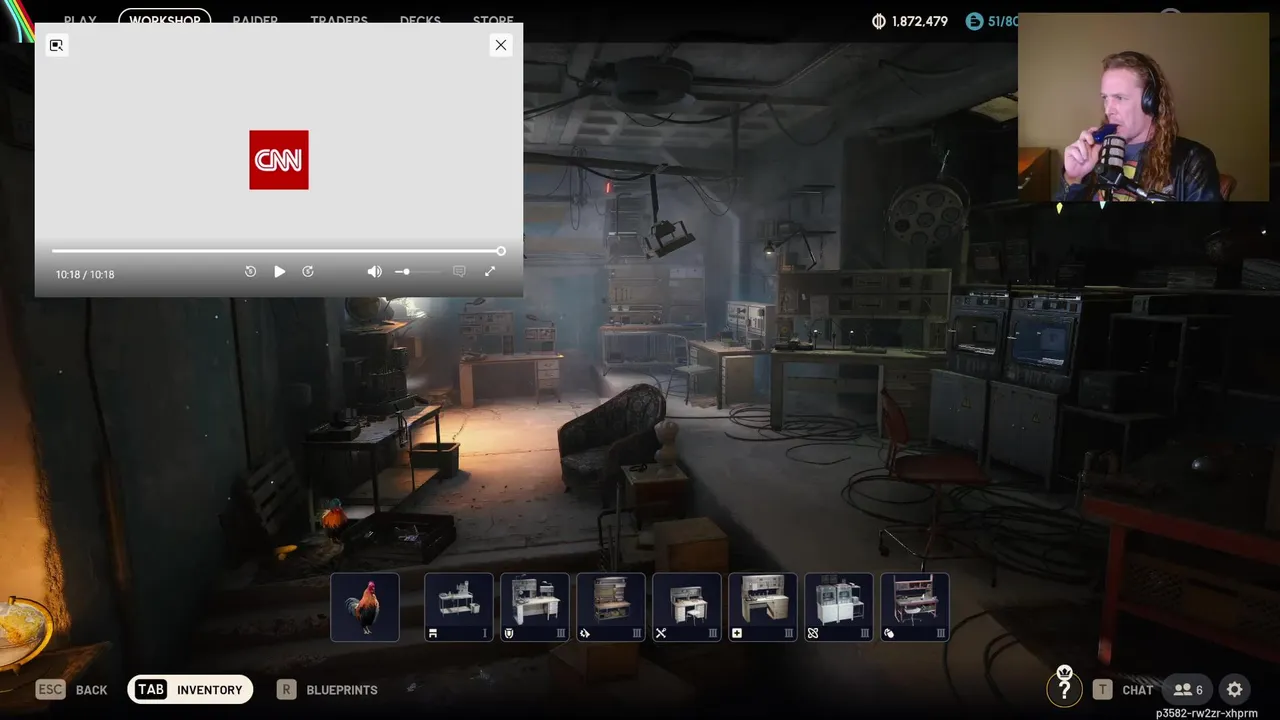The width and height of the screenshot is (1280, 720).
Task: Open the settings gear icon
Action: [1235, 689]
